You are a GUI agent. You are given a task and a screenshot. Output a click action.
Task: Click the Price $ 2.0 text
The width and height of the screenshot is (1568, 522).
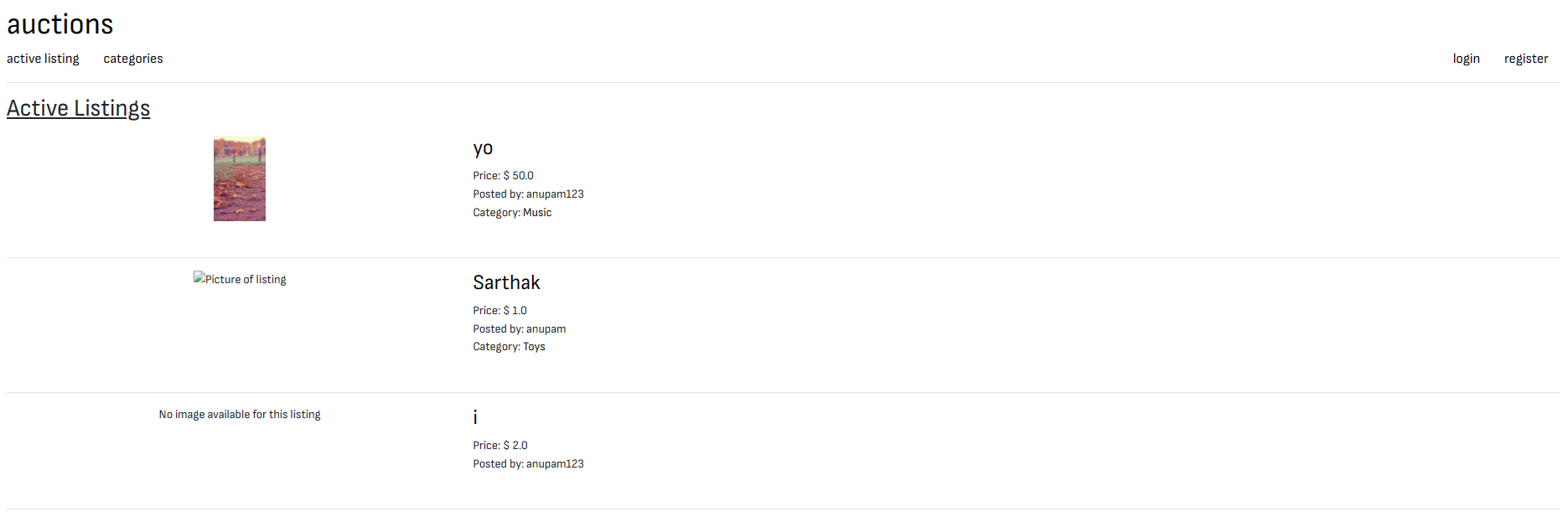click(500, 446)
